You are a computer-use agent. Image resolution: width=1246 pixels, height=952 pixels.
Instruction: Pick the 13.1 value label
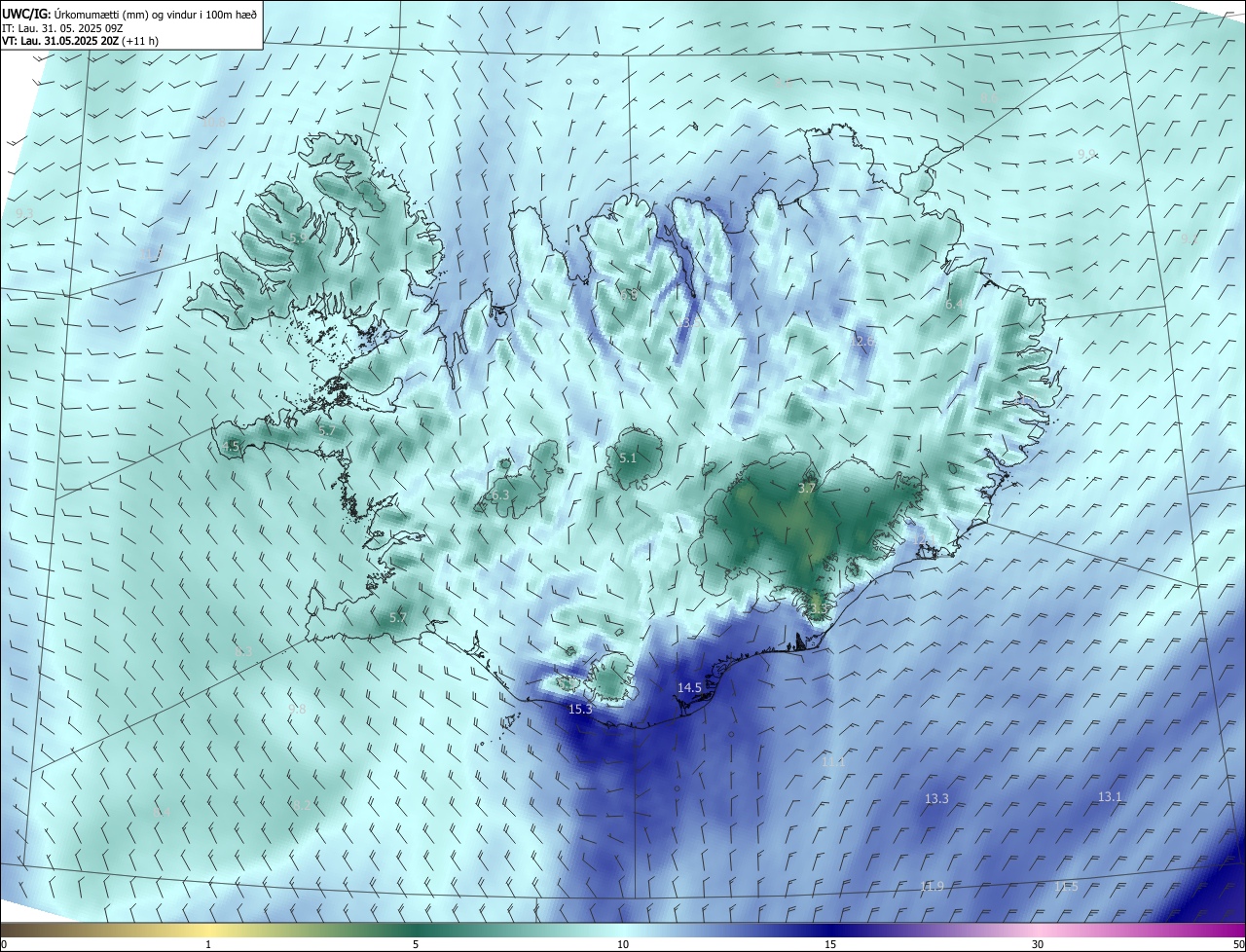point(1110,796)
